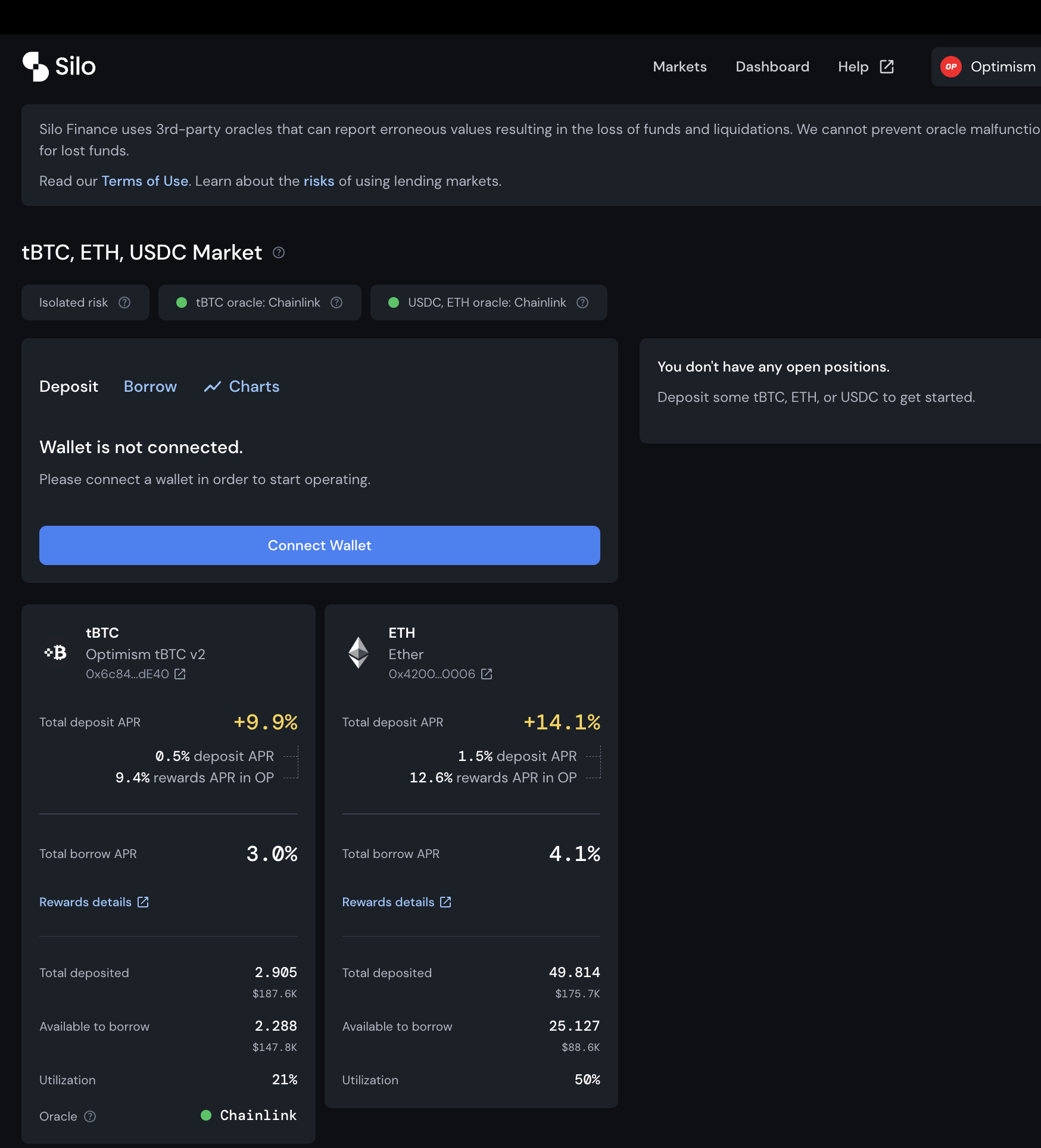The height and width of the screenshot is (1148, 1041).
Task: Click the ETH total deposited value 49.814
Action: click(x=574, y=972)
